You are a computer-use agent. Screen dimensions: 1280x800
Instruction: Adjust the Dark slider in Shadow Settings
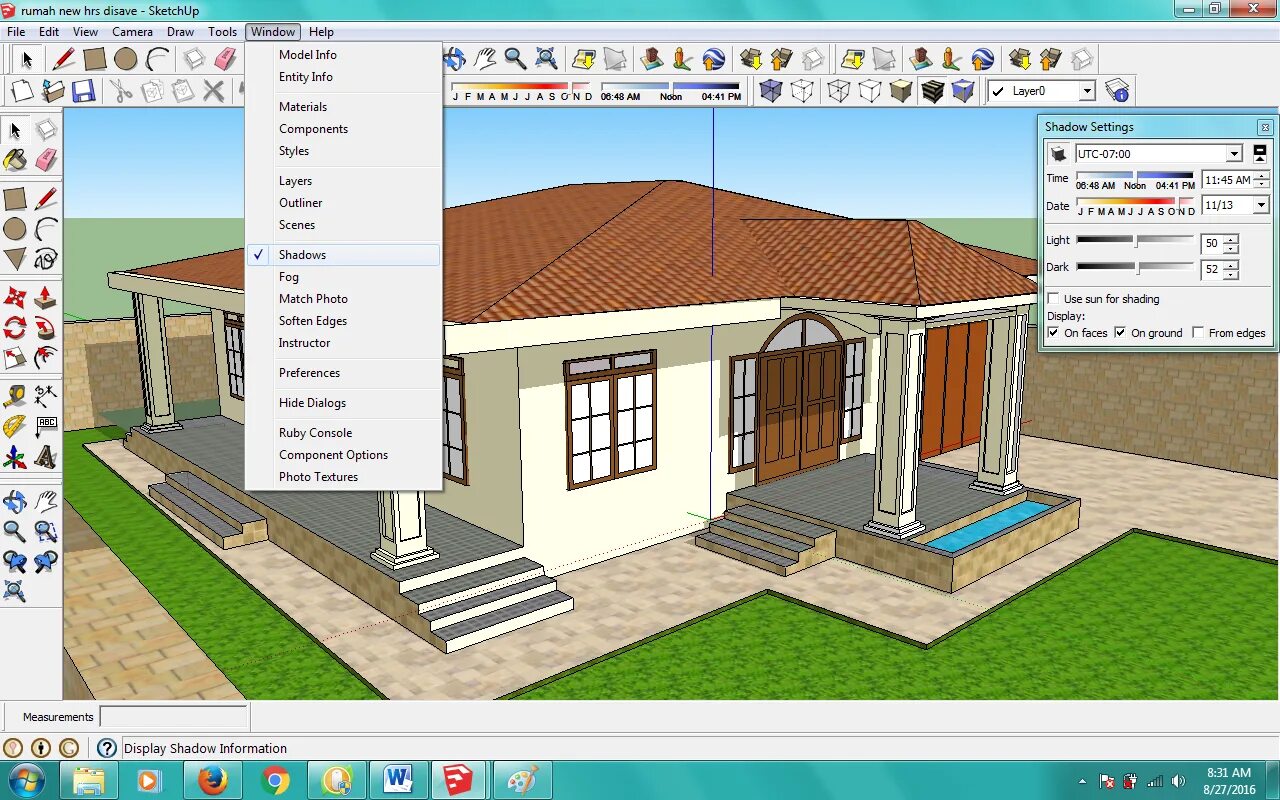1135,268
